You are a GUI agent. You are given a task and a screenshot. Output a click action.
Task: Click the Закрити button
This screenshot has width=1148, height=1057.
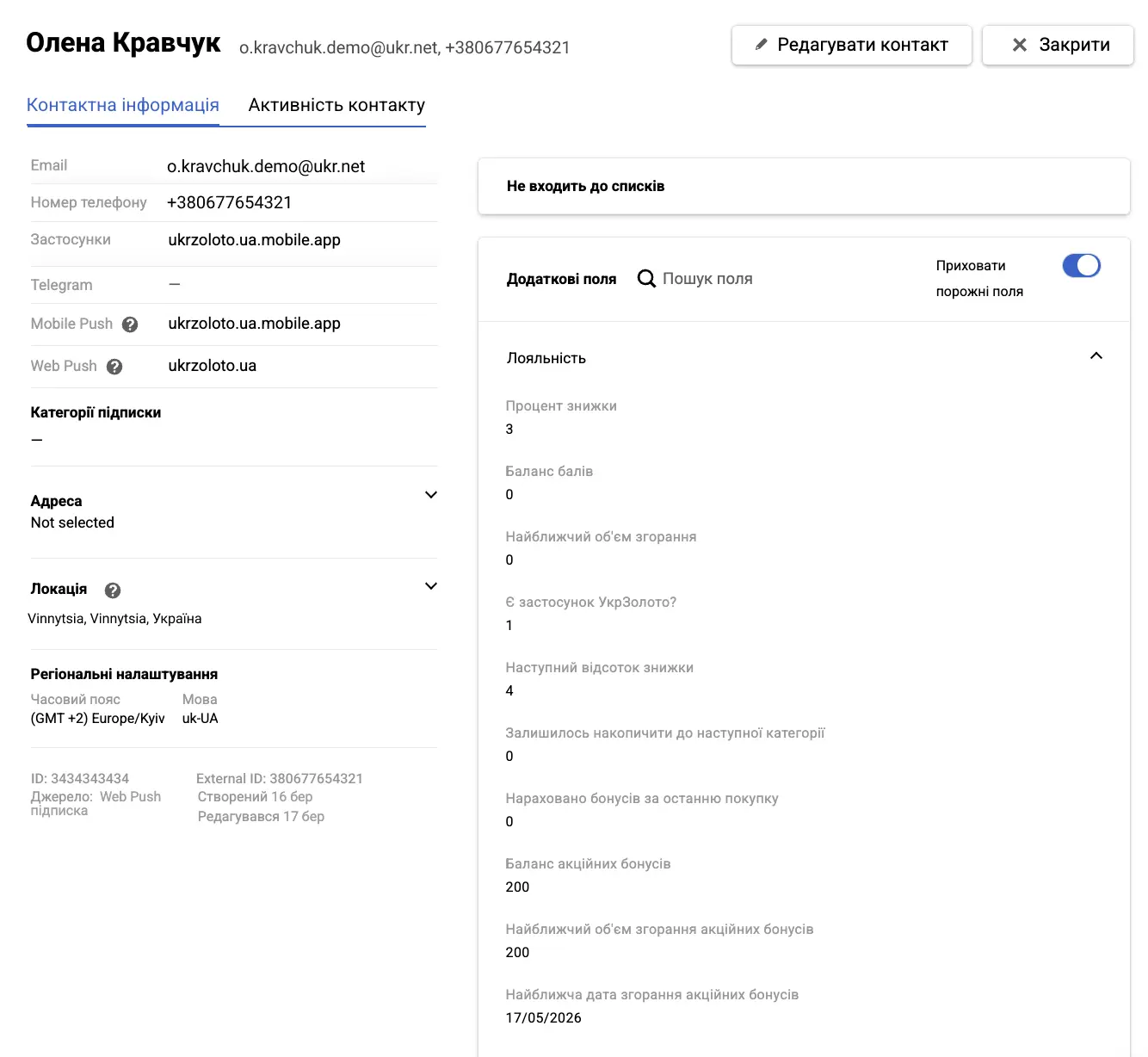tap(1059, 45)
